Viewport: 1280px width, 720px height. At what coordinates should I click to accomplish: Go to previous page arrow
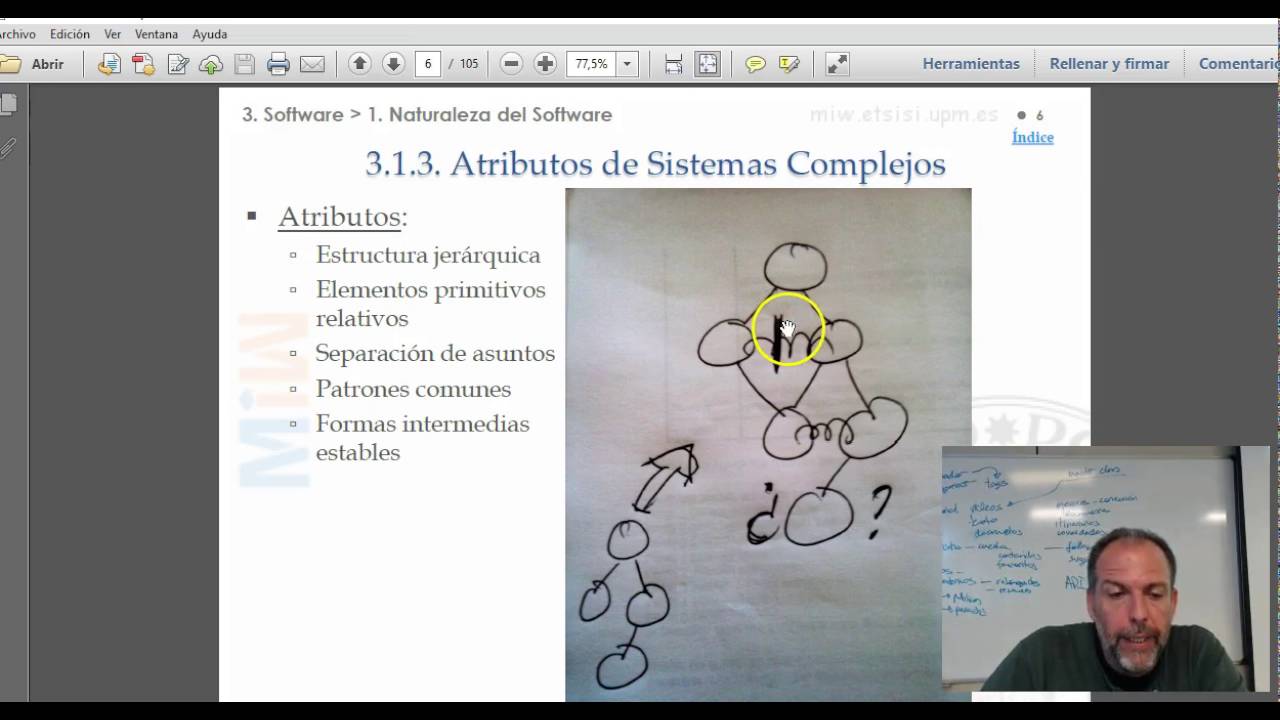[360, 63]
